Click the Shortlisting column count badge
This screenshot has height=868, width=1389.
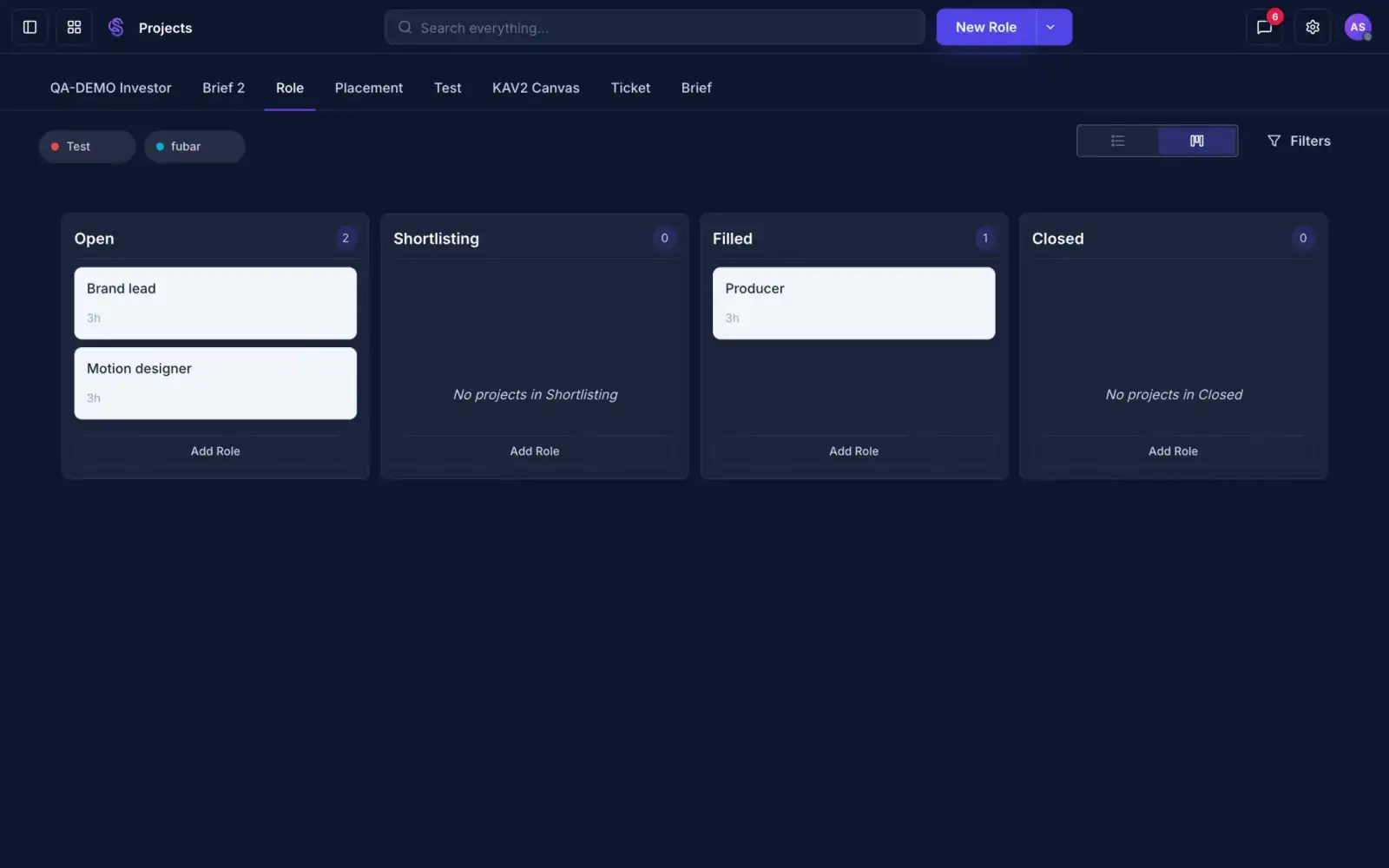665,238
